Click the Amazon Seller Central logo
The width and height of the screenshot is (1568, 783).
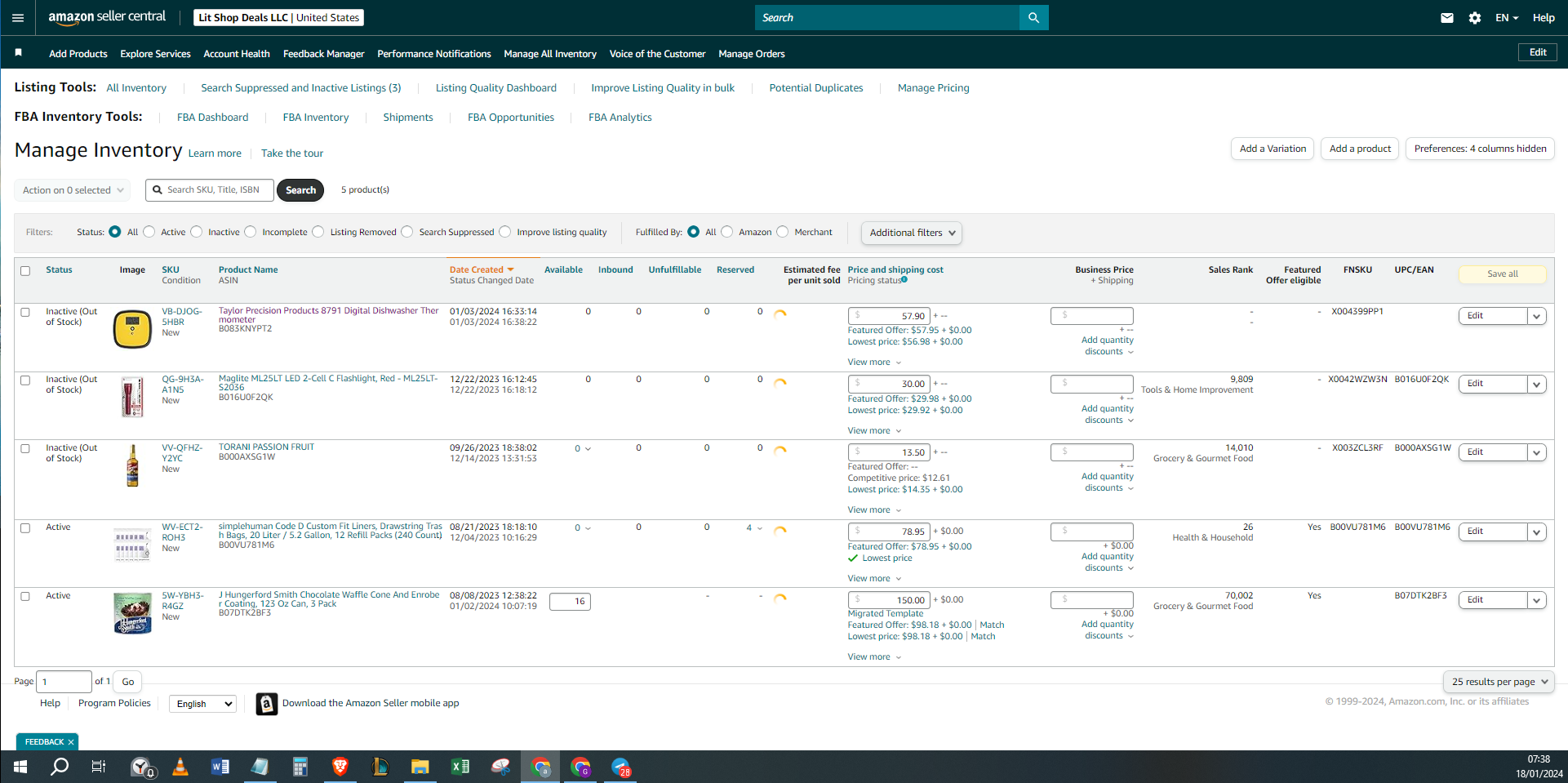click(x=107, y=17)
